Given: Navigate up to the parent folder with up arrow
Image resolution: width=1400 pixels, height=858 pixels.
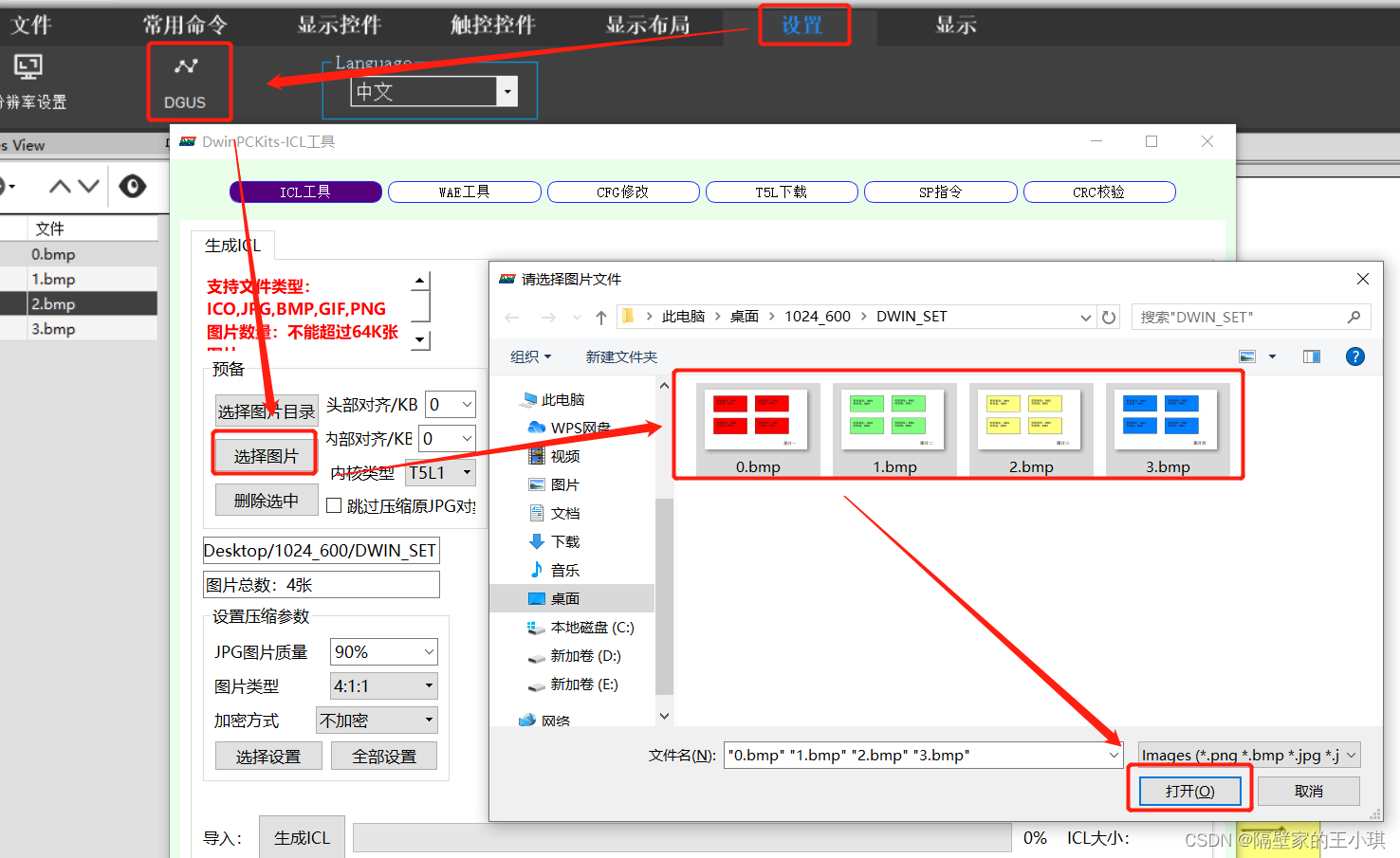Looking at the screenshot, I should (600, 317).
